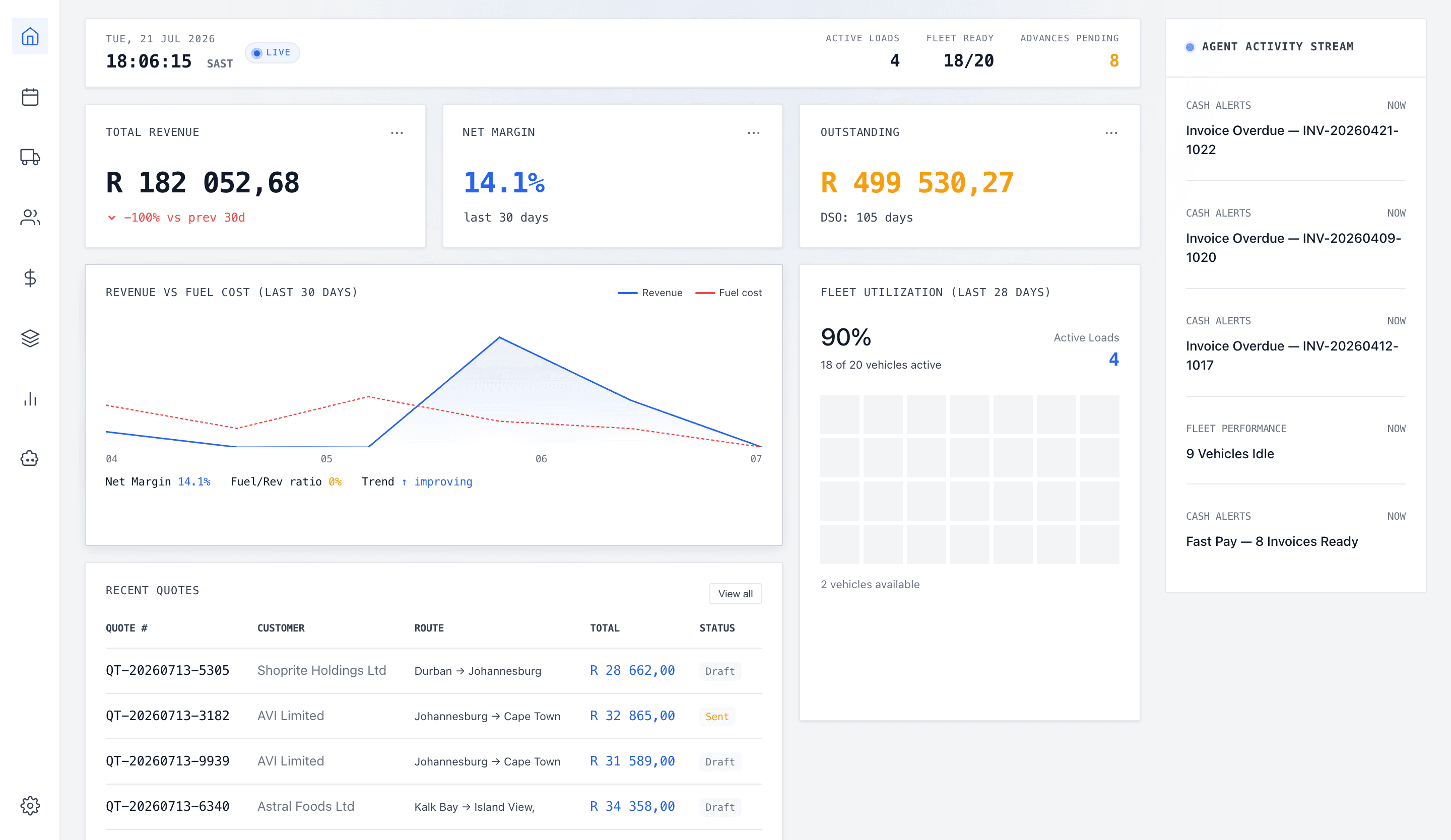Click the -100% vs prev 30d indicator

[x=176, y=218]
